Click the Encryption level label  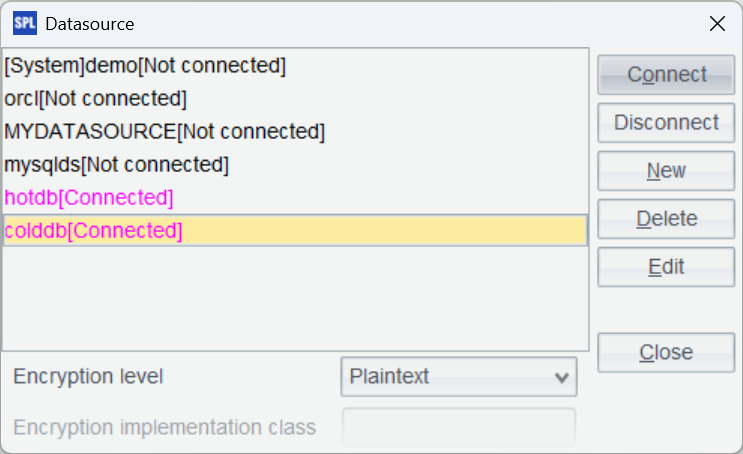[x=88, y=377]
